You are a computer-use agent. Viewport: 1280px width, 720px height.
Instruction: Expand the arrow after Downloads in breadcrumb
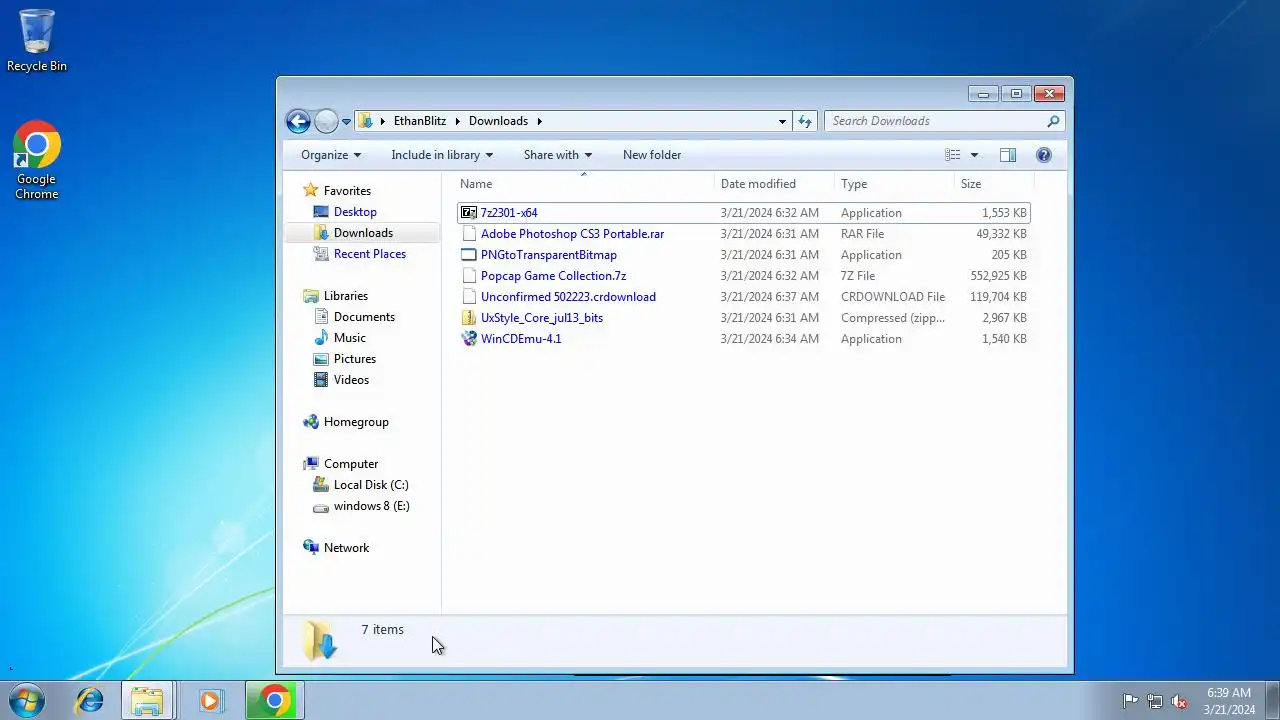click(540, 121)
